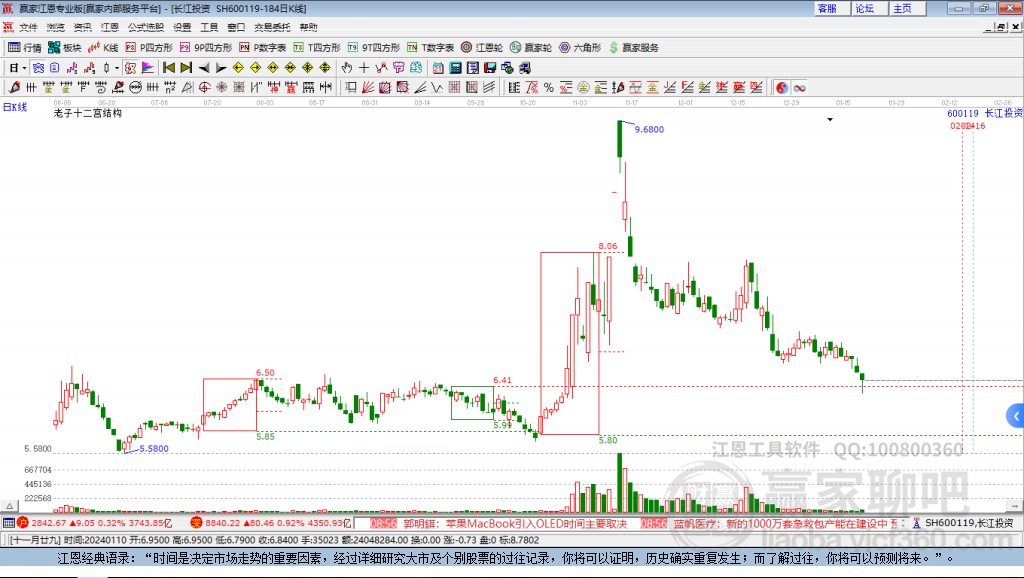The width and height of the screenshot is (1024, 578).
Task: Select the Gann fan lines tool
Action: tap(368, 88)
